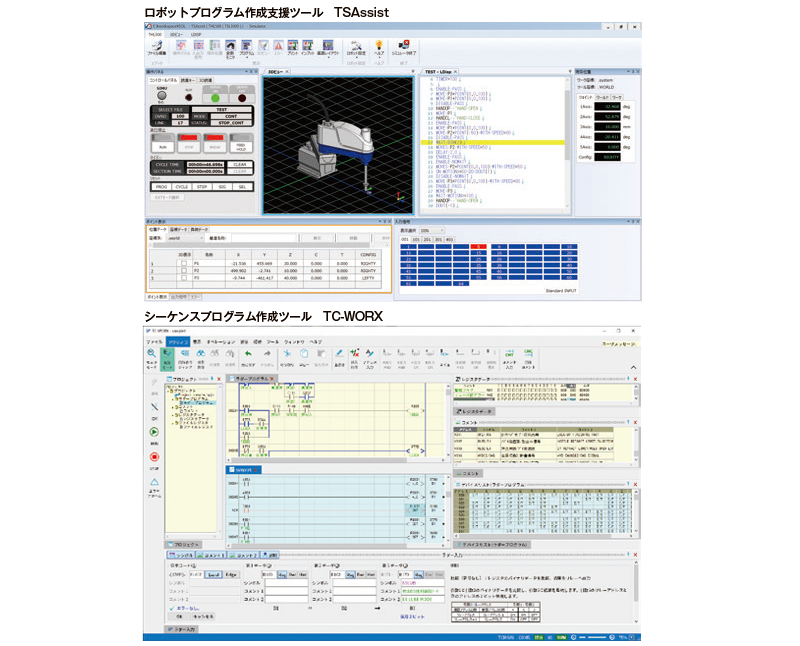This screenshot has width=800, height=646.
Task: Toggle the Special option in ladder input panel
Action: click(214, 575)
